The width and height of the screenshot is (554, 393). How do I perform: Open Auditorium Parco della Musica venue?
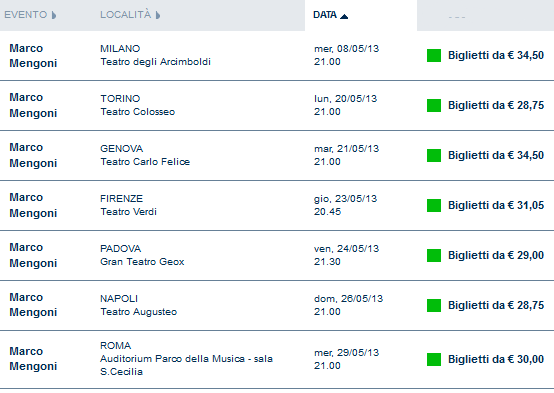pos(186,359)
